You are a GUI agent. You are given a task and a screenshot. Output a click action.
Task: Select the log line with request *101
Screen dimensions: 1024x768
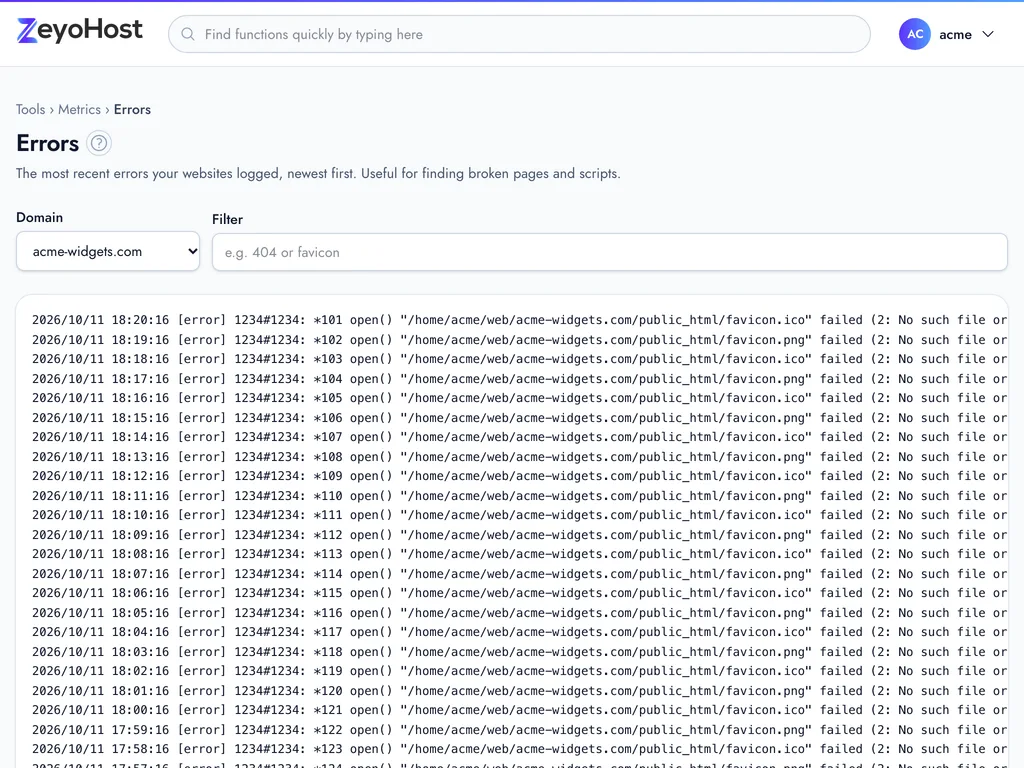coord(519,320)
